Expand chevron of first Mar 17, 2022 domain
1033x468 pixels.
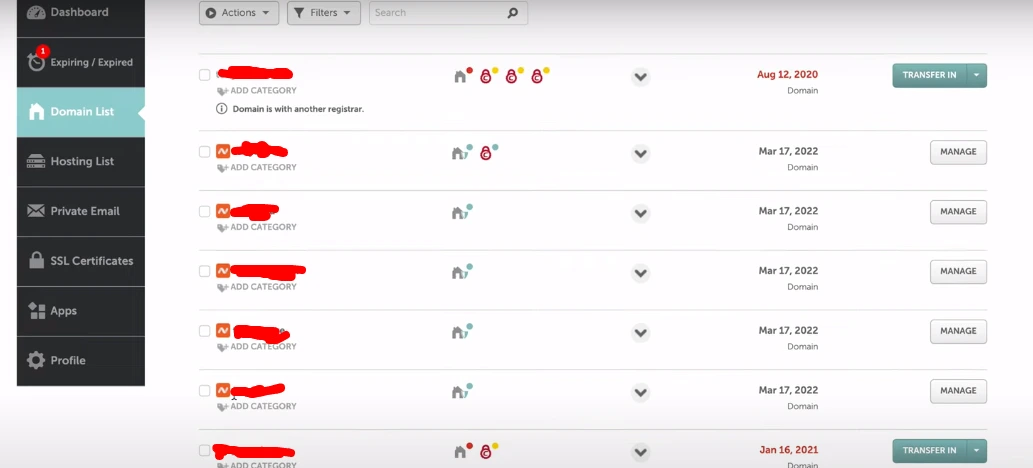[x=640, y=154]
